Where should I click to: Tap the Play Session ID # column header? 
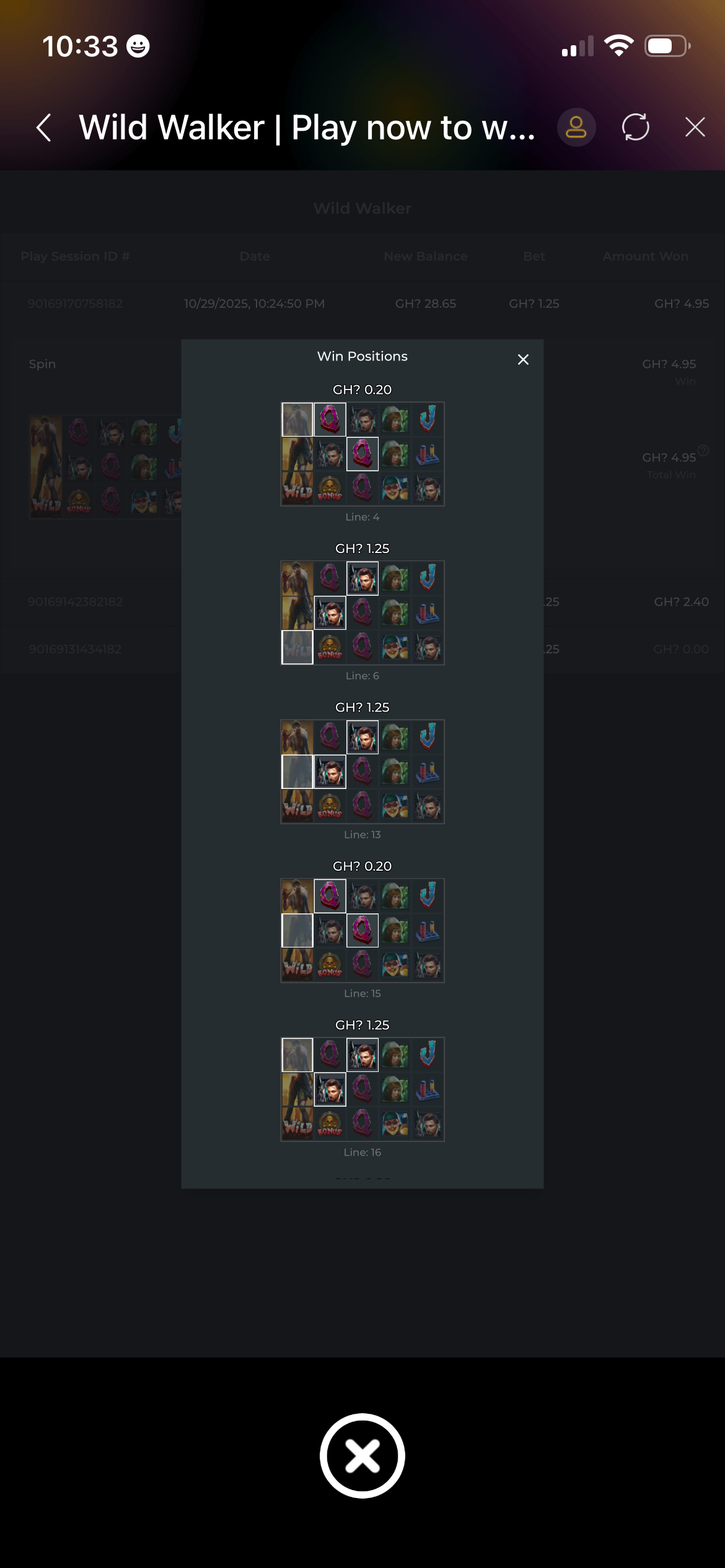pos(76,256)
